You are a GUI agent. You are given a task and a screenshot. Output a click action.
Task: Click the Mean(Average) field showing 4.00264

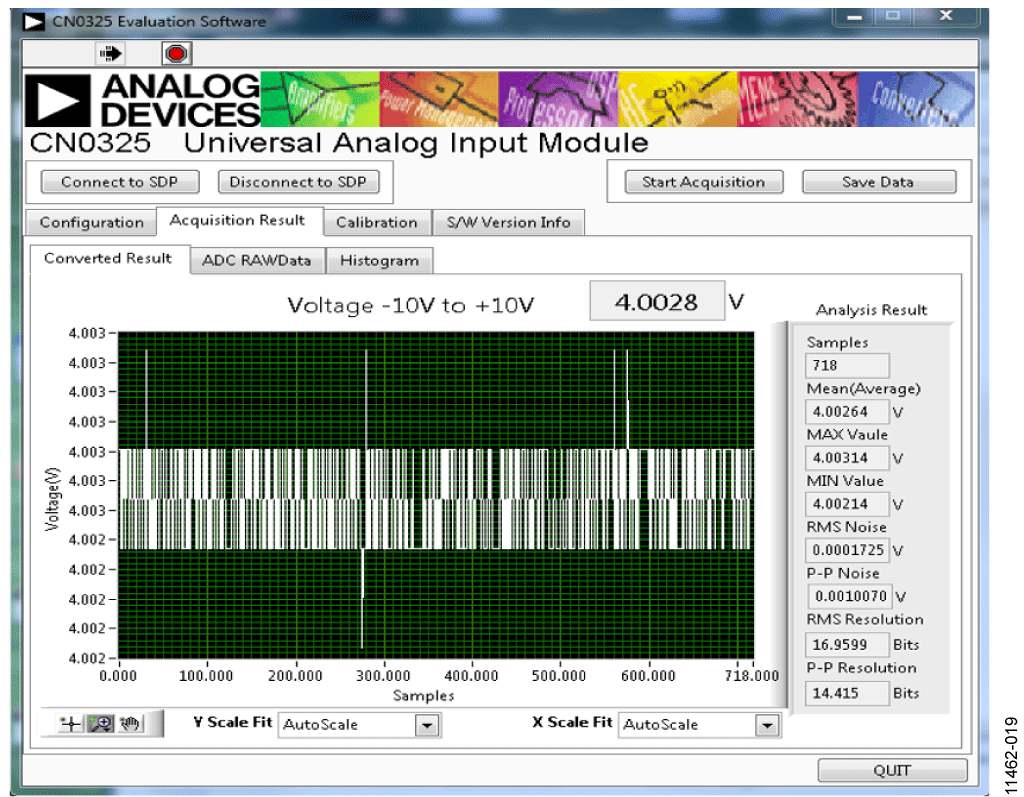(x=847, y=412)
